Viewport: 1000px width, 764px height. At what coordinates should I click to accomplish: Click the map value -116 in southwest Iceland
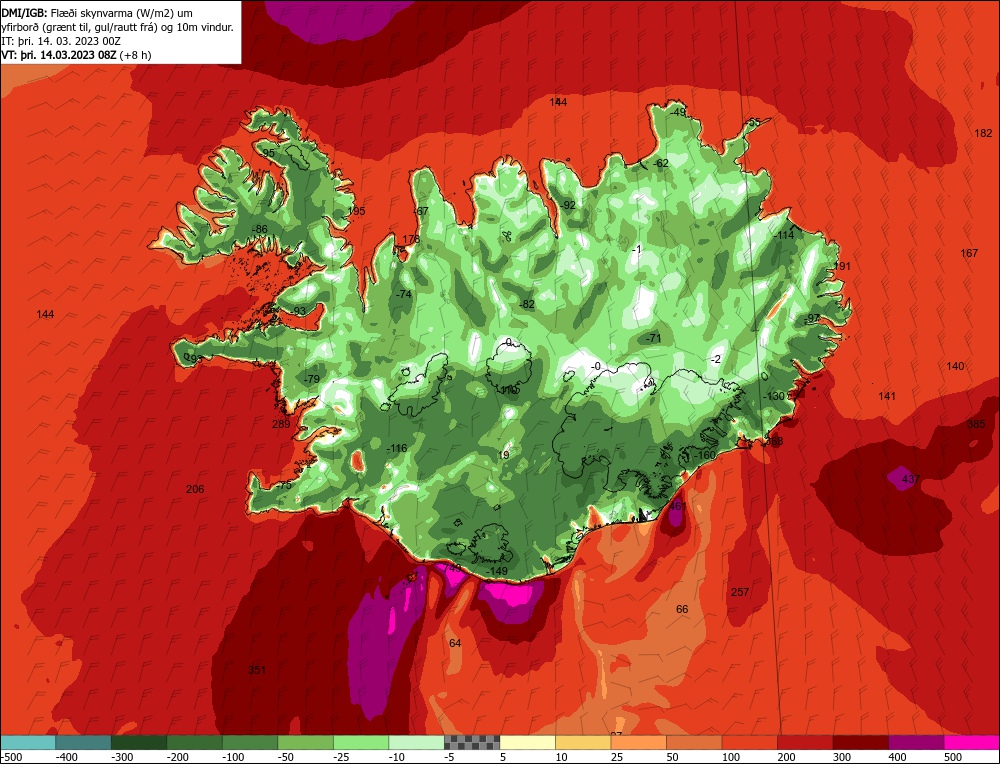tap(396, 448)
